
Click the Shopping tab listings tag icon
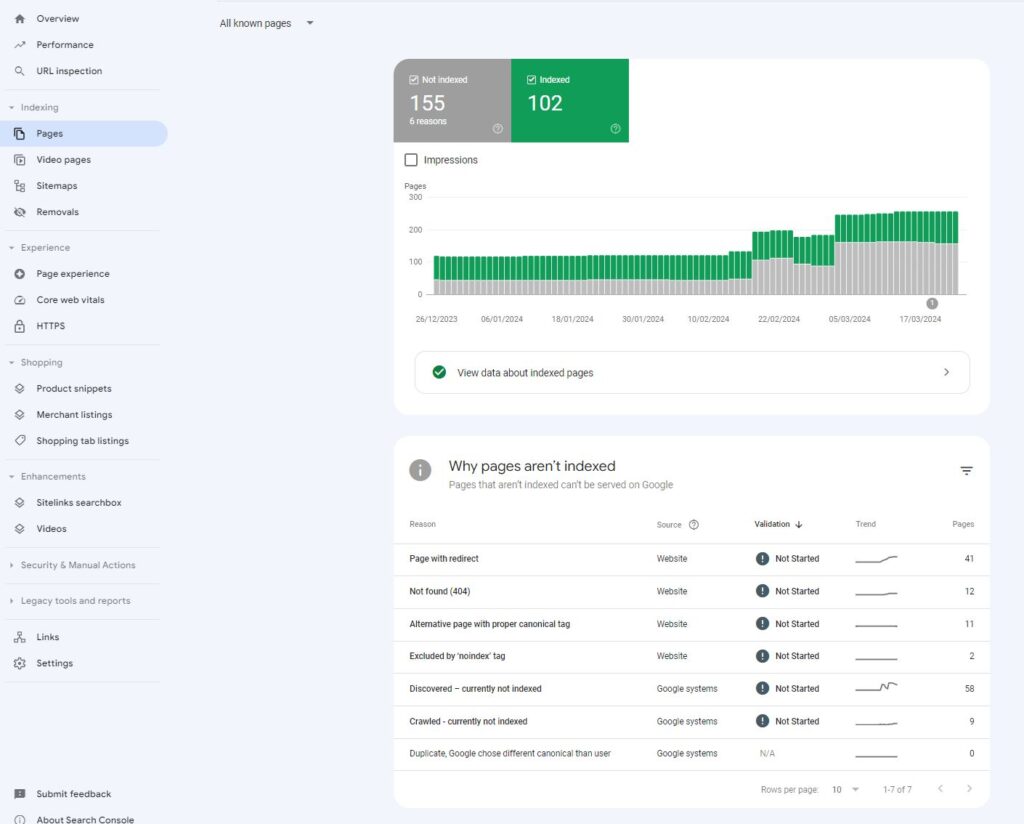click(20, 441)
